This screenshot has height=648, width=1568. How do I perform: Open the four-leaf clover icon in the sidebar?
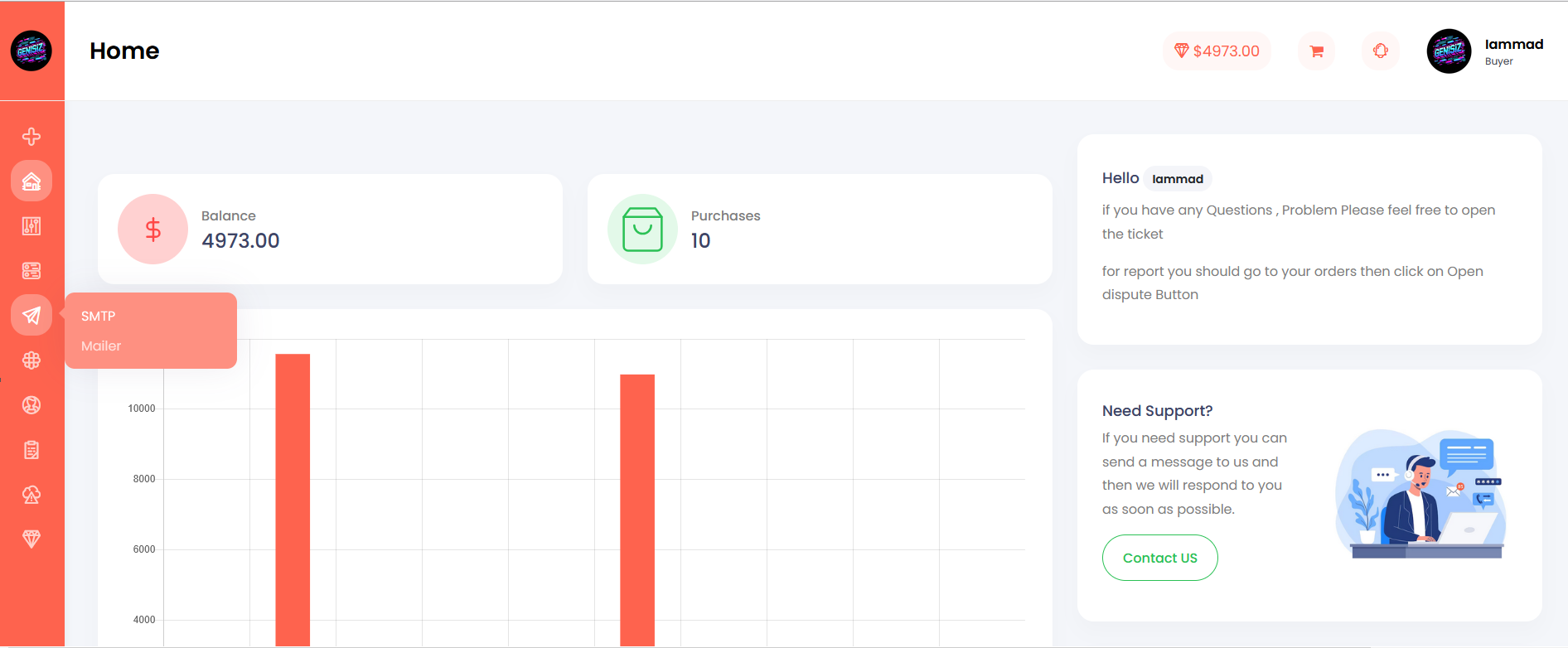pyautogui.click(x=31, y=360)
